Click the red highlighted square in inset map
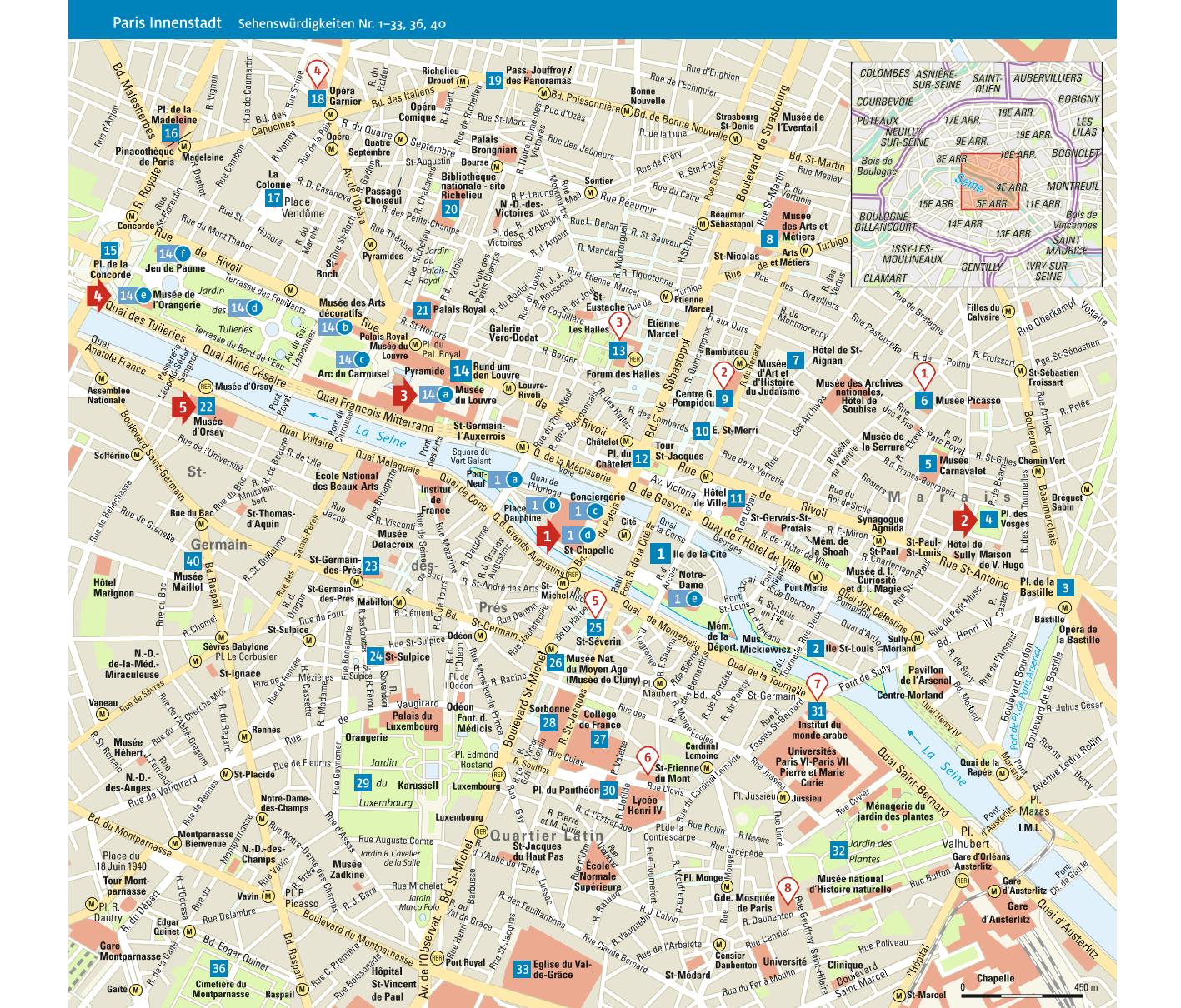 pyautogui.click(x=984, y=181)
